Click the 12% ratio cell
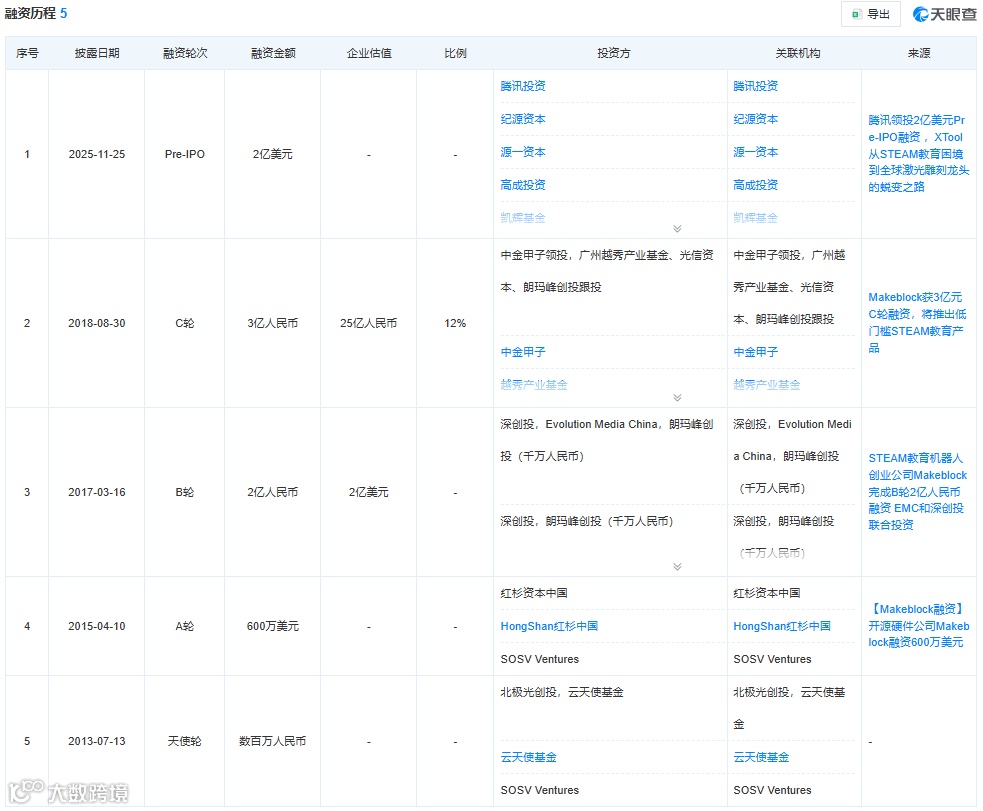The image size is (983, 811). (x=455, y=323)
